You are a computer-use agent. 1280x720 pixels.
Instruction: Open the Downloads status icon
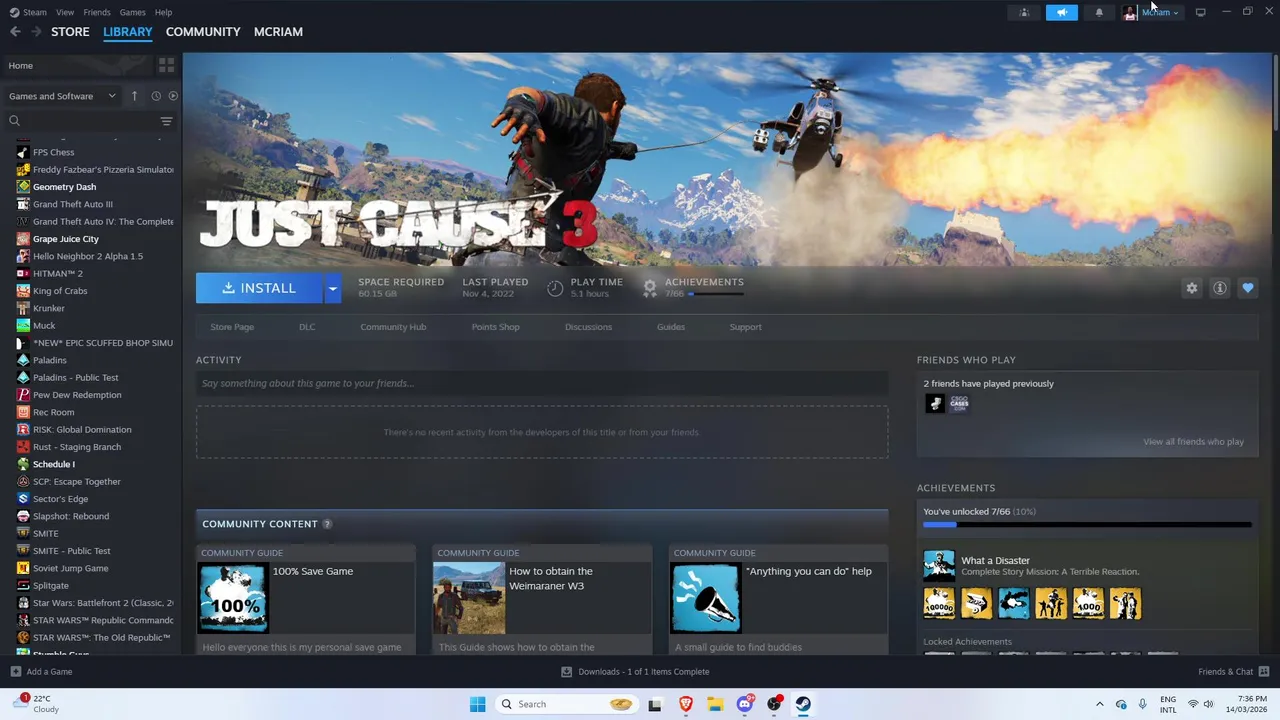pos(566,672)
